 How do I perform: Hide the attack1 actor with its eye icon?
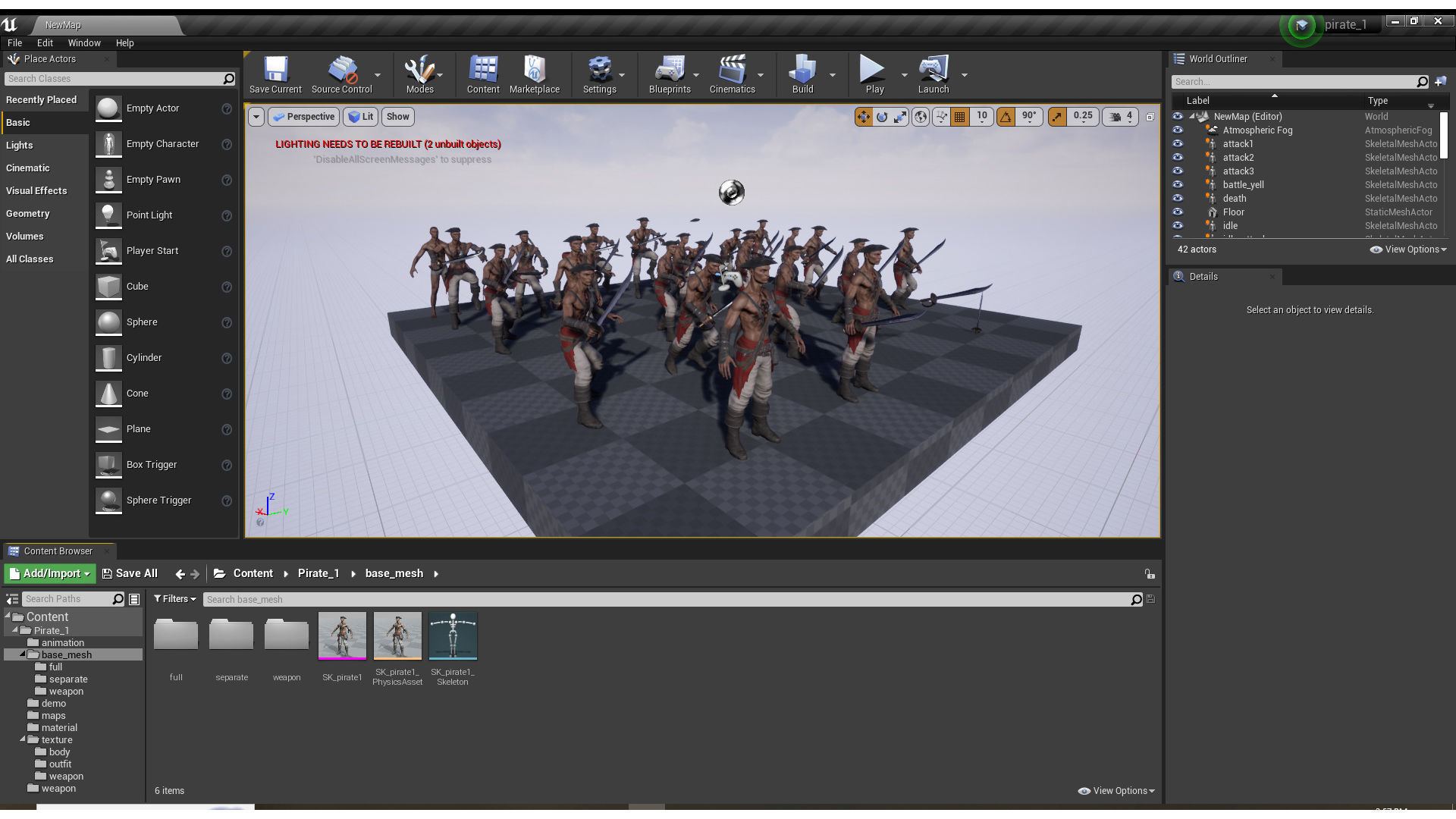coord(1178,144)
